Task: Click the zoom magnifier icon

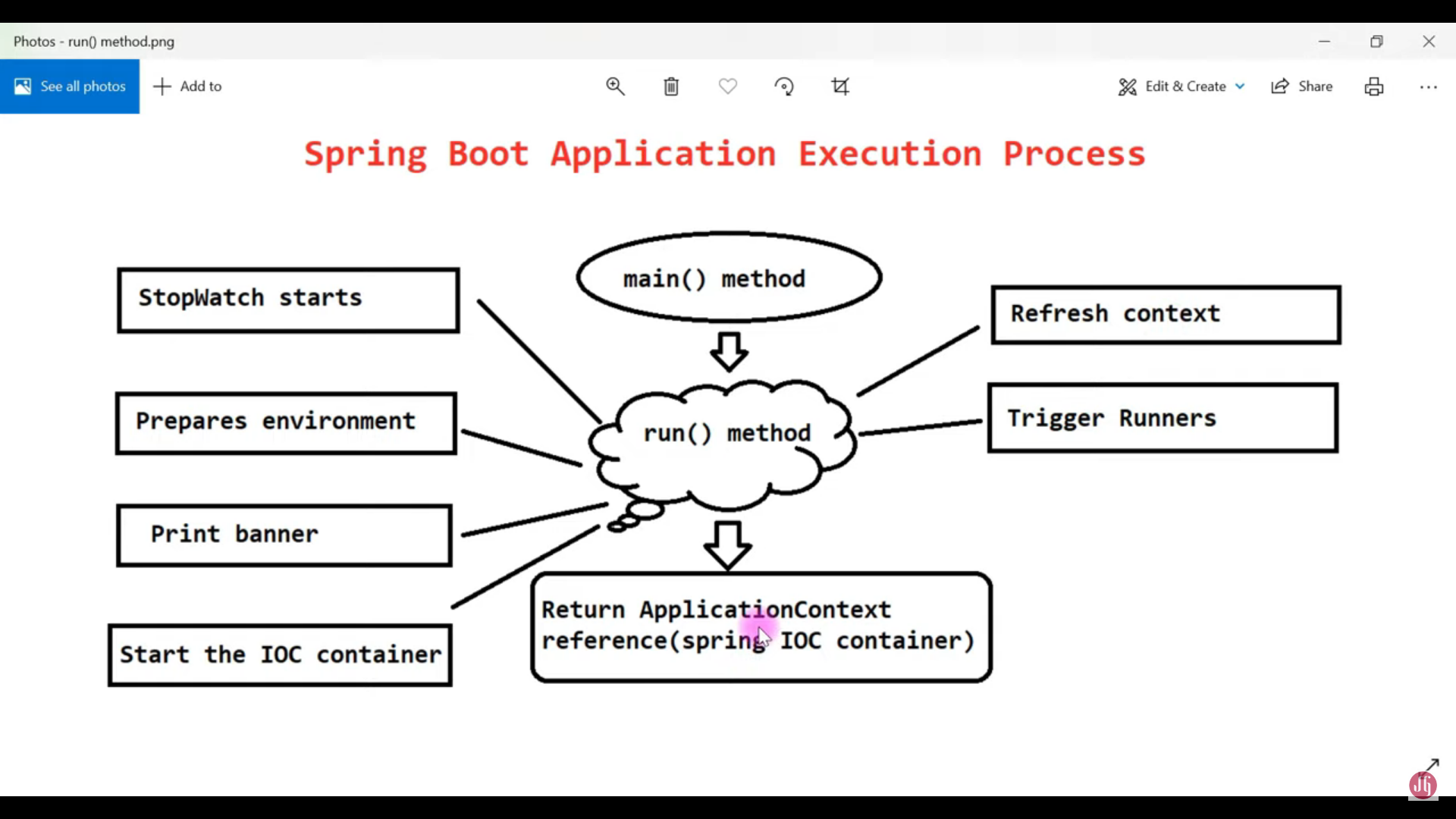Action: click(x=615, y=86)
